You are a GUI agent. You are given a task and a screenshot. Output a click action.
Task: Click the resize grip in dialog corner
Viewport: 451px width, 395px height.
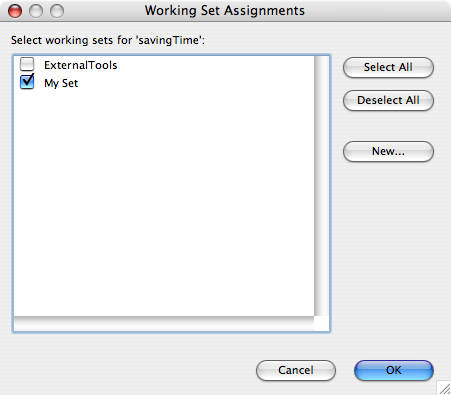click(444, 388)
